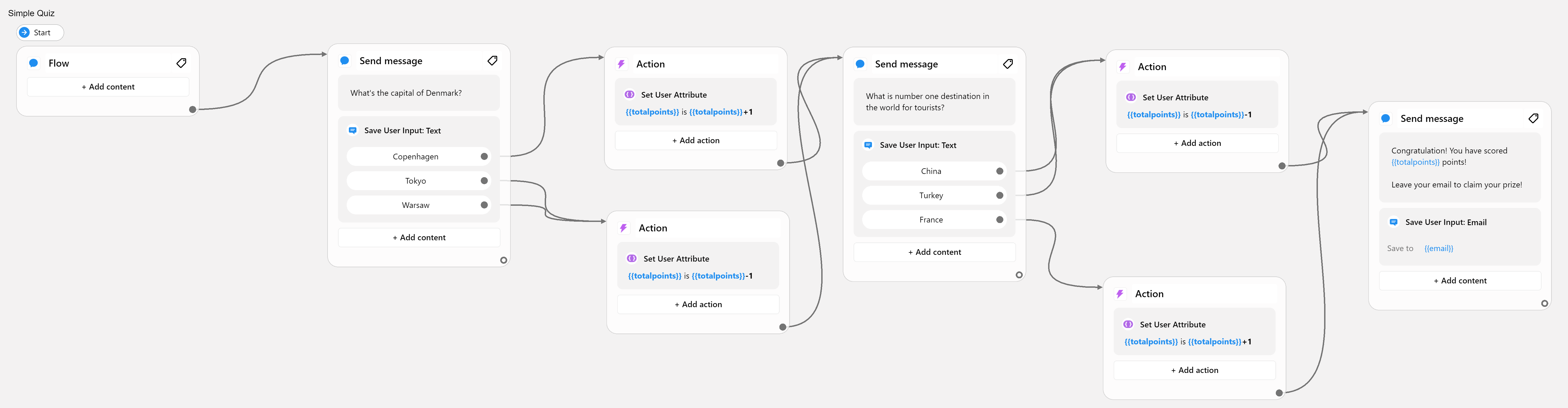Click Set User Attribute icon in bottom-right Action
Image resolution: width=1568 pixels, height=408 pixels.
coord(1128,325)
